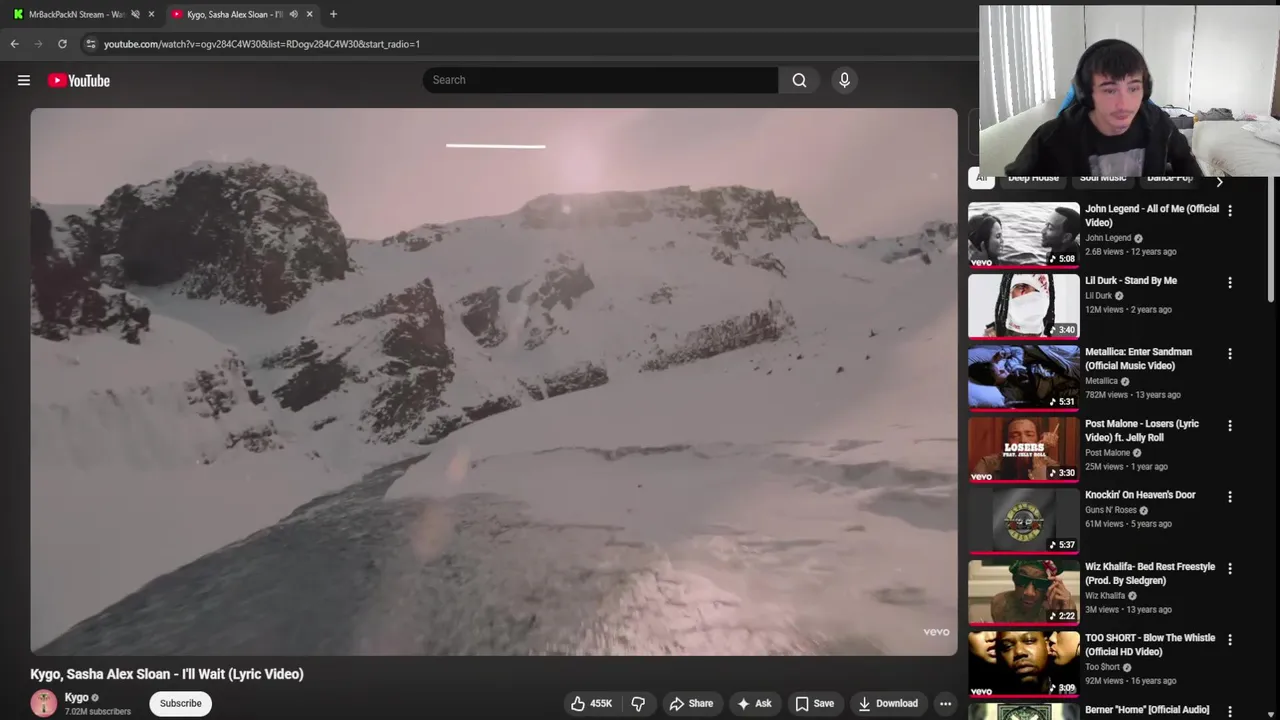Unmute the MrBackPackN Stream tab audio

[x=135, y=14]
